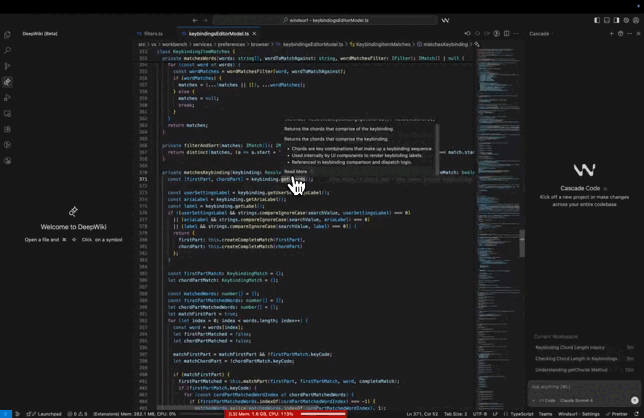Open the 'matchesKeybinding' breadcrumb segment
This screenshot has width=644, height=418.
[445, 44]
